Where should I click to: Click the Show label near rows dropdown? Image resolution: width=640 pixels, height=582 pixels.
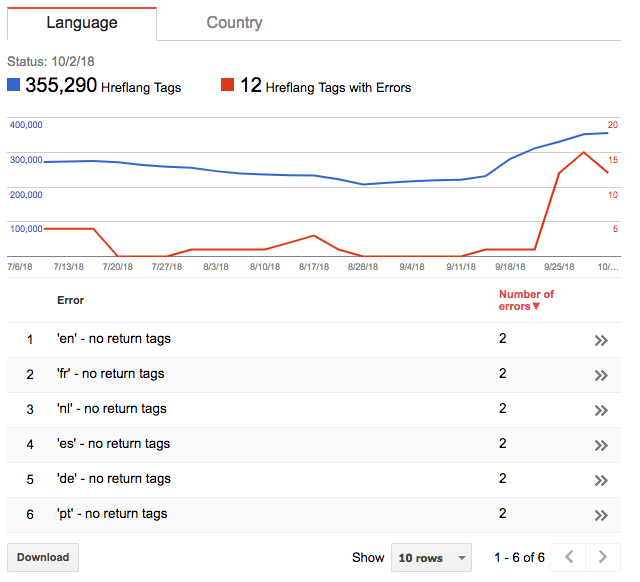click(368, 557)
